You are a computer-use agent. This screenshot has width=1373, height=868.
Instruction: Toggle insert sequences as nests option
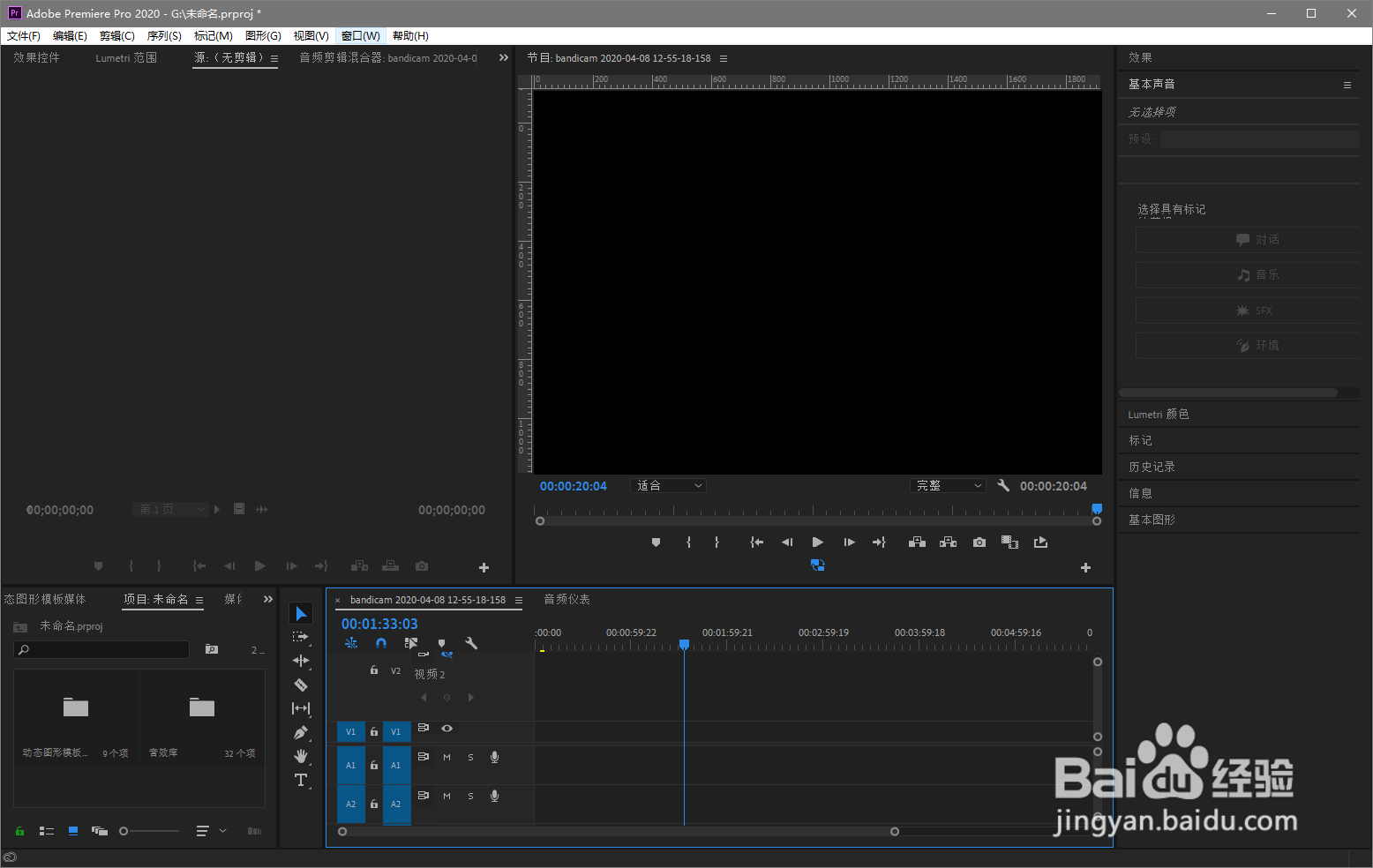click(351, 643)
